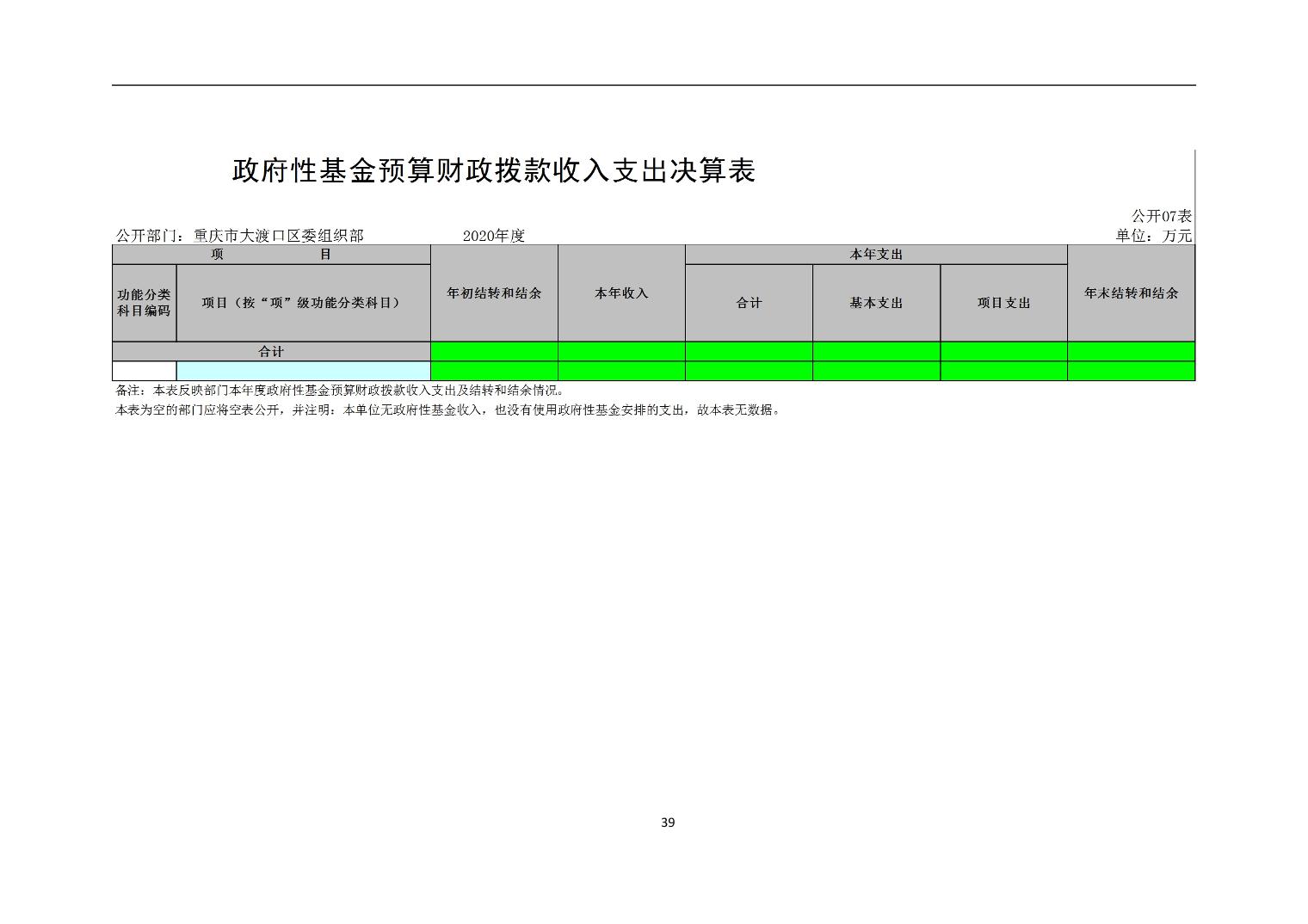Select the 合计 header under 本年支出
1308x924 pixels.
[x=748, y=303]
